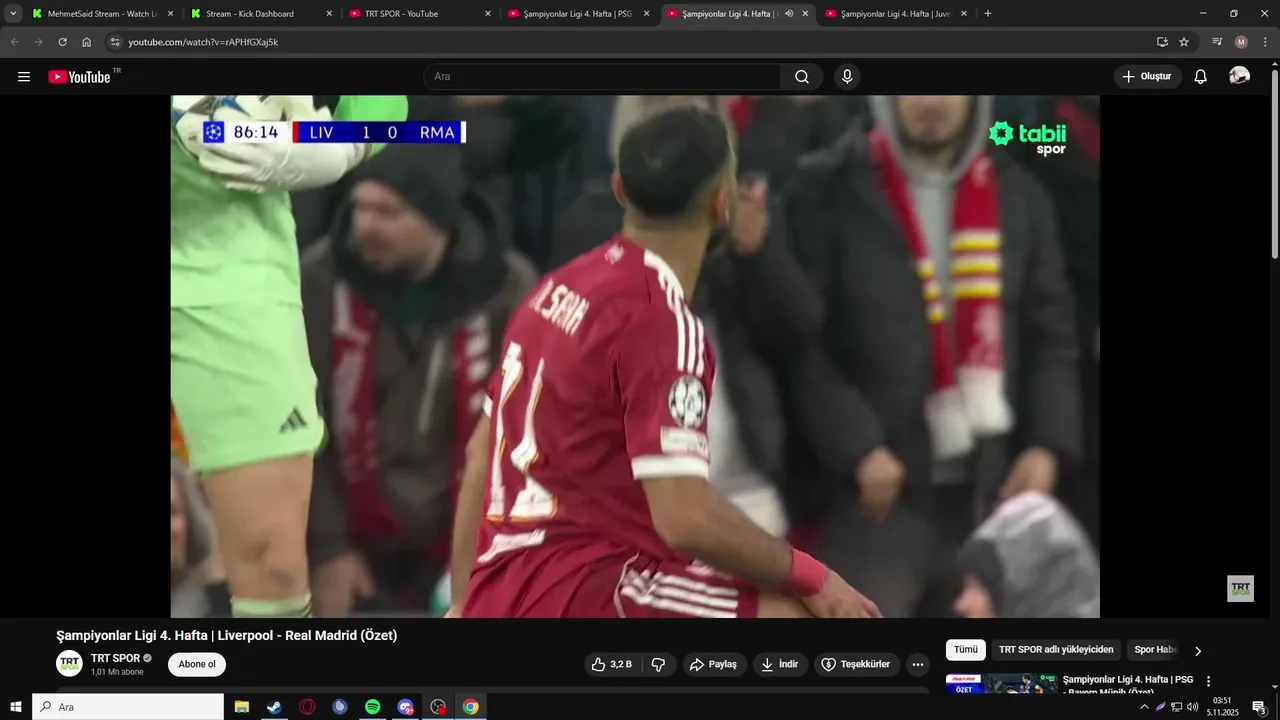Viewport: 1280px width, 720px height.
Task: Open TRT SPOR channel avatar
Action: (x=69, y=664)
